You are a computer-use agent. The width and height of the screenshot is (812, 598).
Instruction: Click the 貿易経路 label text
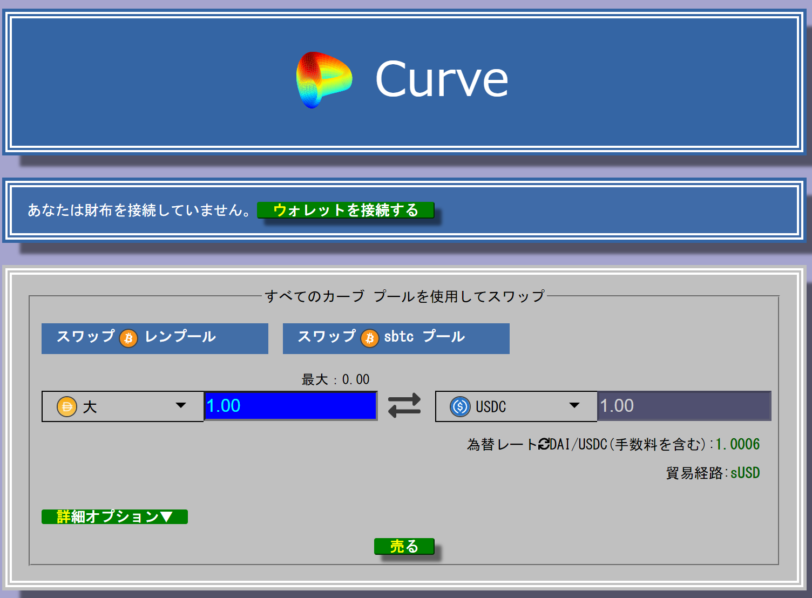[694, 473]
